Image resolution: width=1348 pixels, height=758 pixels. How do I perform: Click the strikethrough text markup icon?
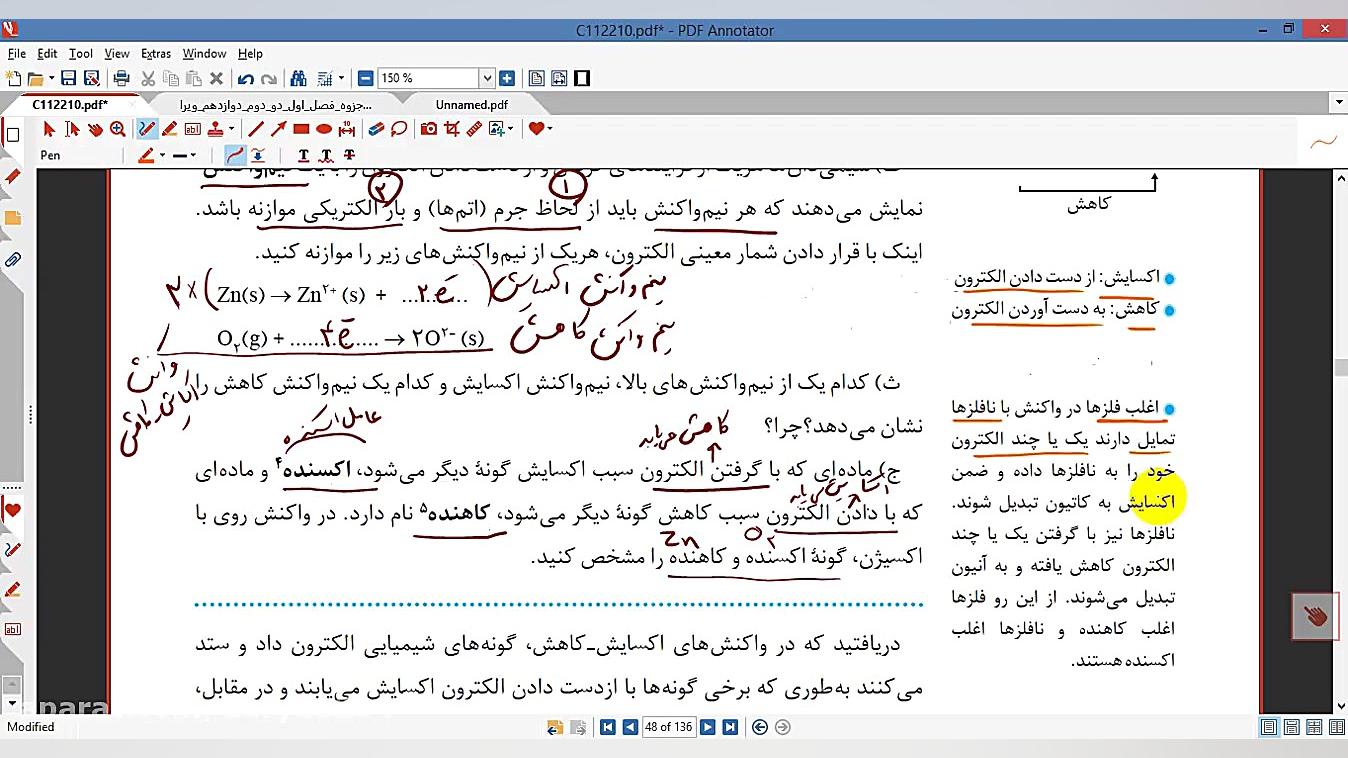pyautogui.click(x=349, y=155)
